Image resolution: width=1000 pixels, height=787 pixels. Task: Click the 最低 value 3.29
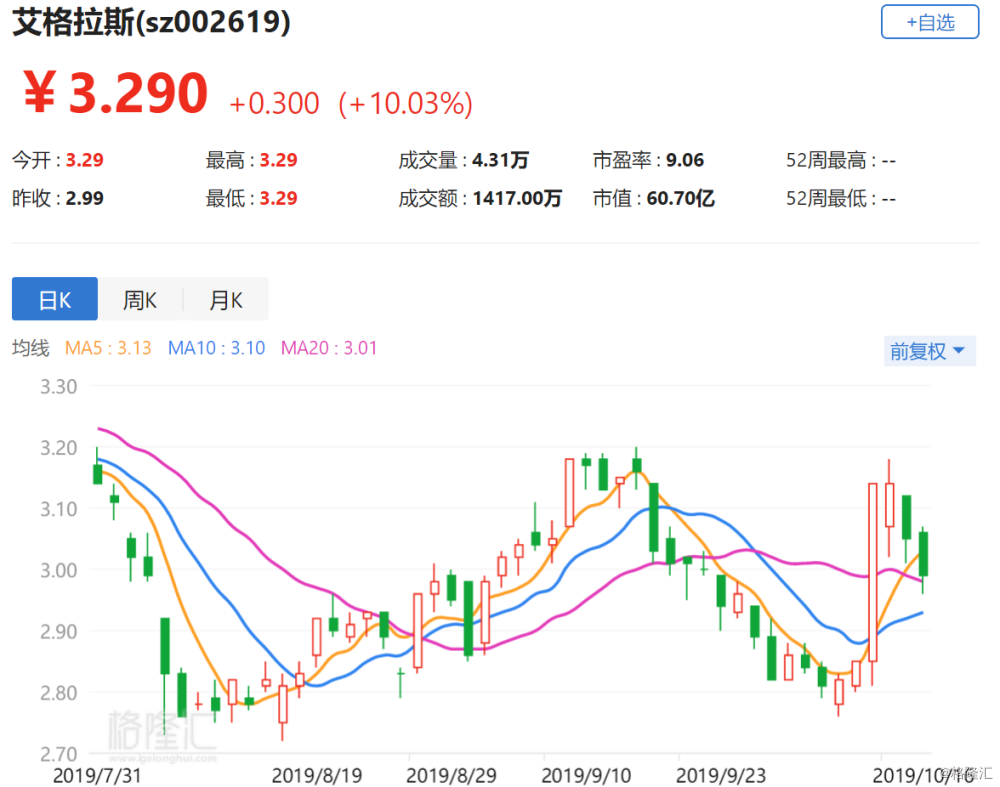click(279, 198)
